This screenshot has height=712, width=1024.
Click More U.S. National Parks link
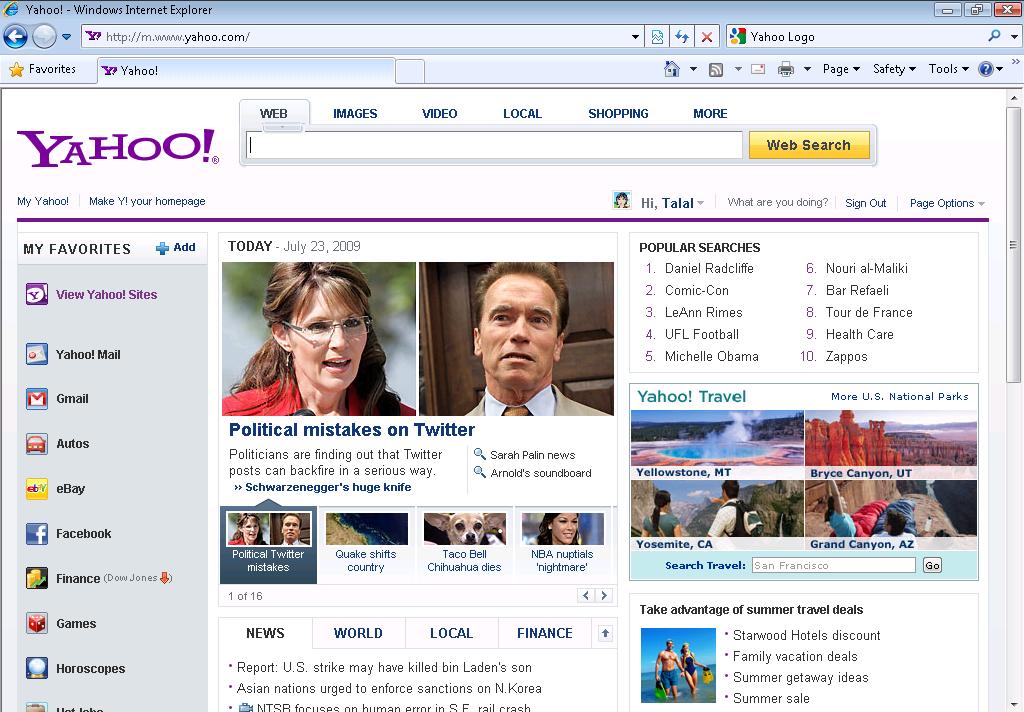coord(899,396)
